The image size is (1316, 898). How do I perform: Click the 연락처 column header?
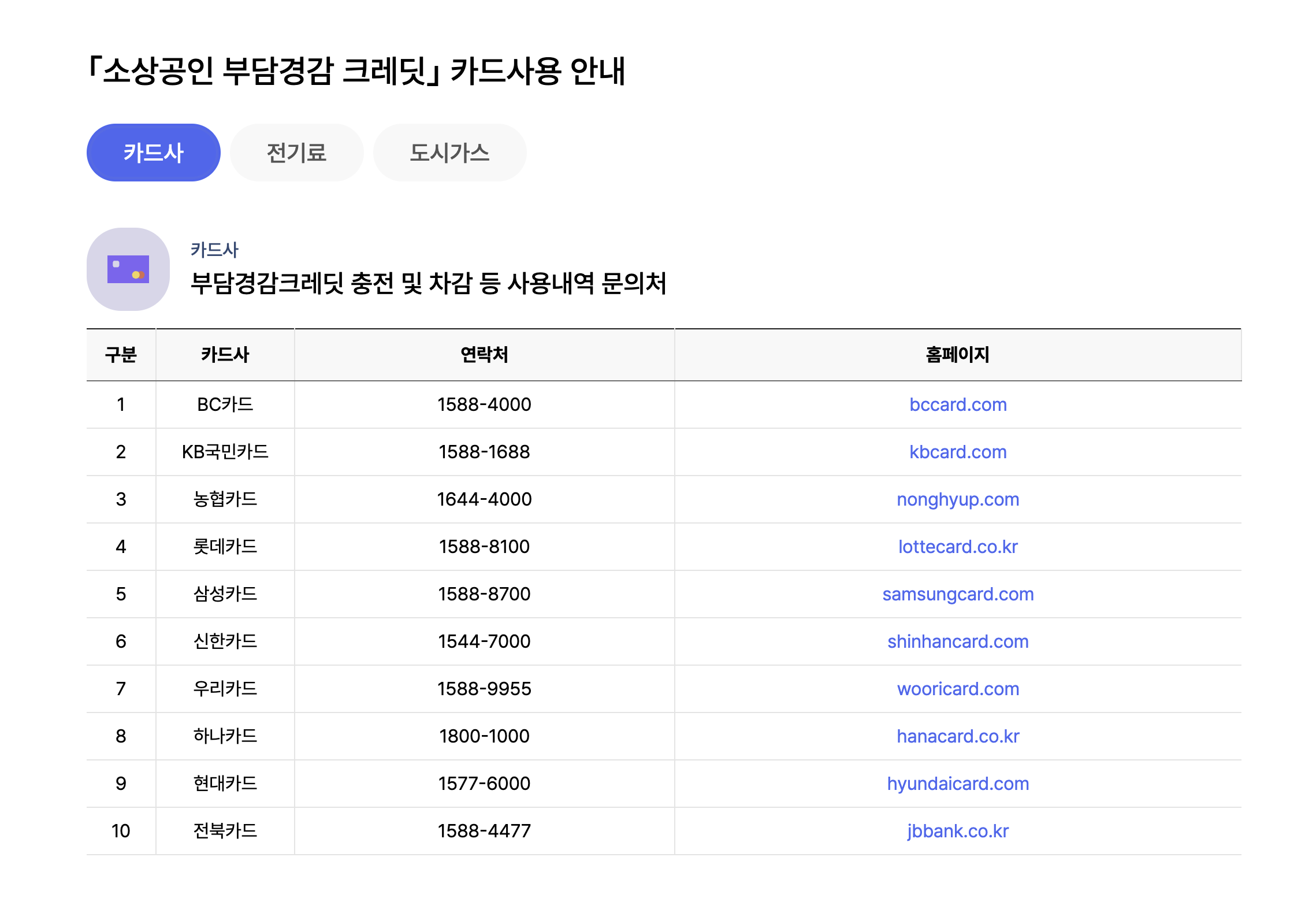(484, 354)
